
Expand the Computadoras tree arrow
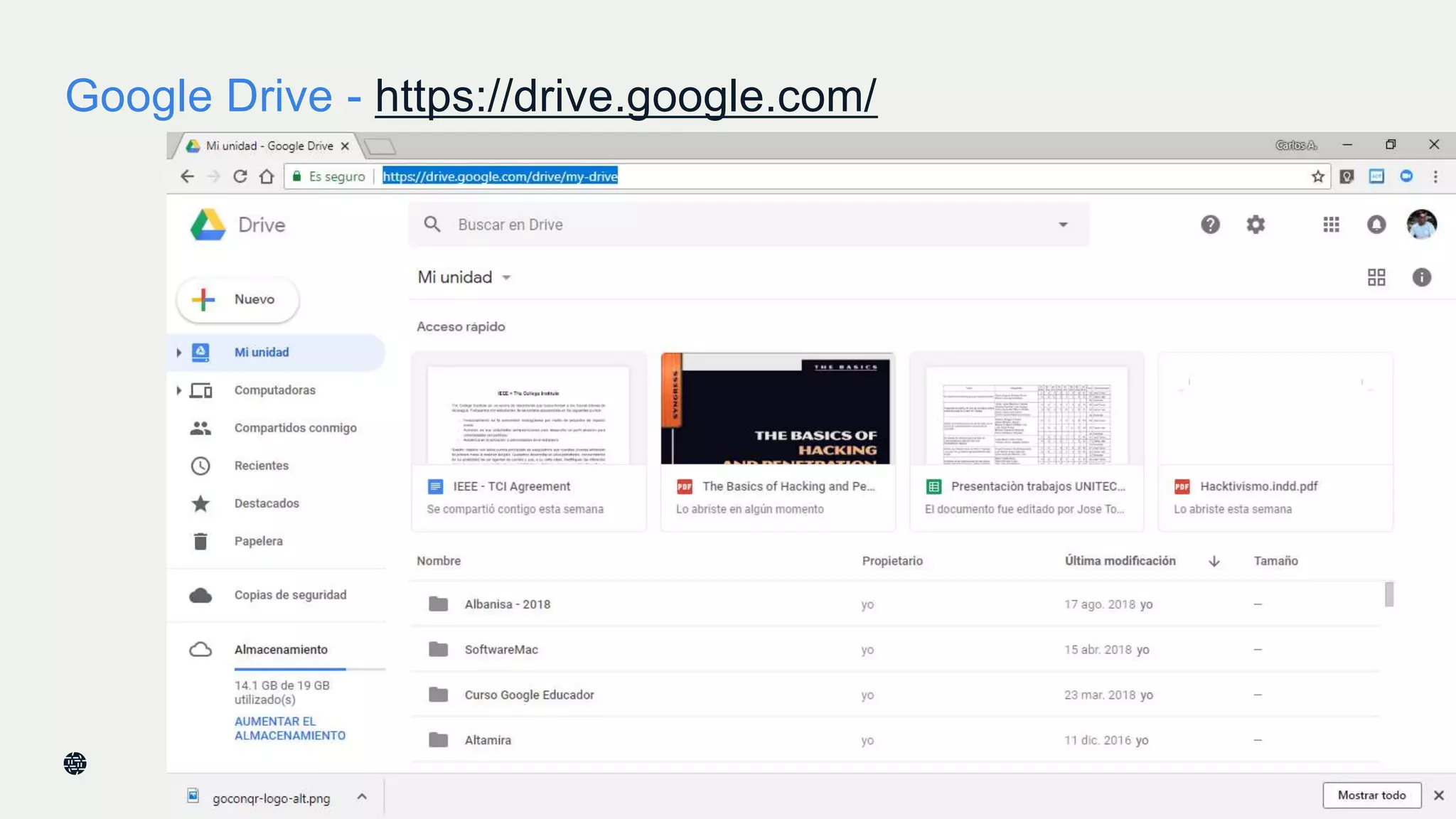click(x=178, y=390)
